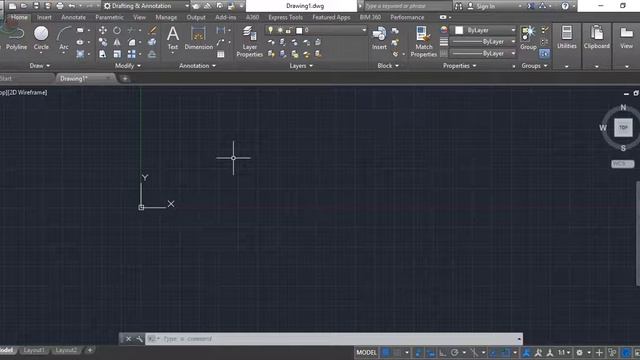Click the Save icon in quick access toolbar
The width and height of the screenshot is (640, 360).
click(x=36, y=6)
